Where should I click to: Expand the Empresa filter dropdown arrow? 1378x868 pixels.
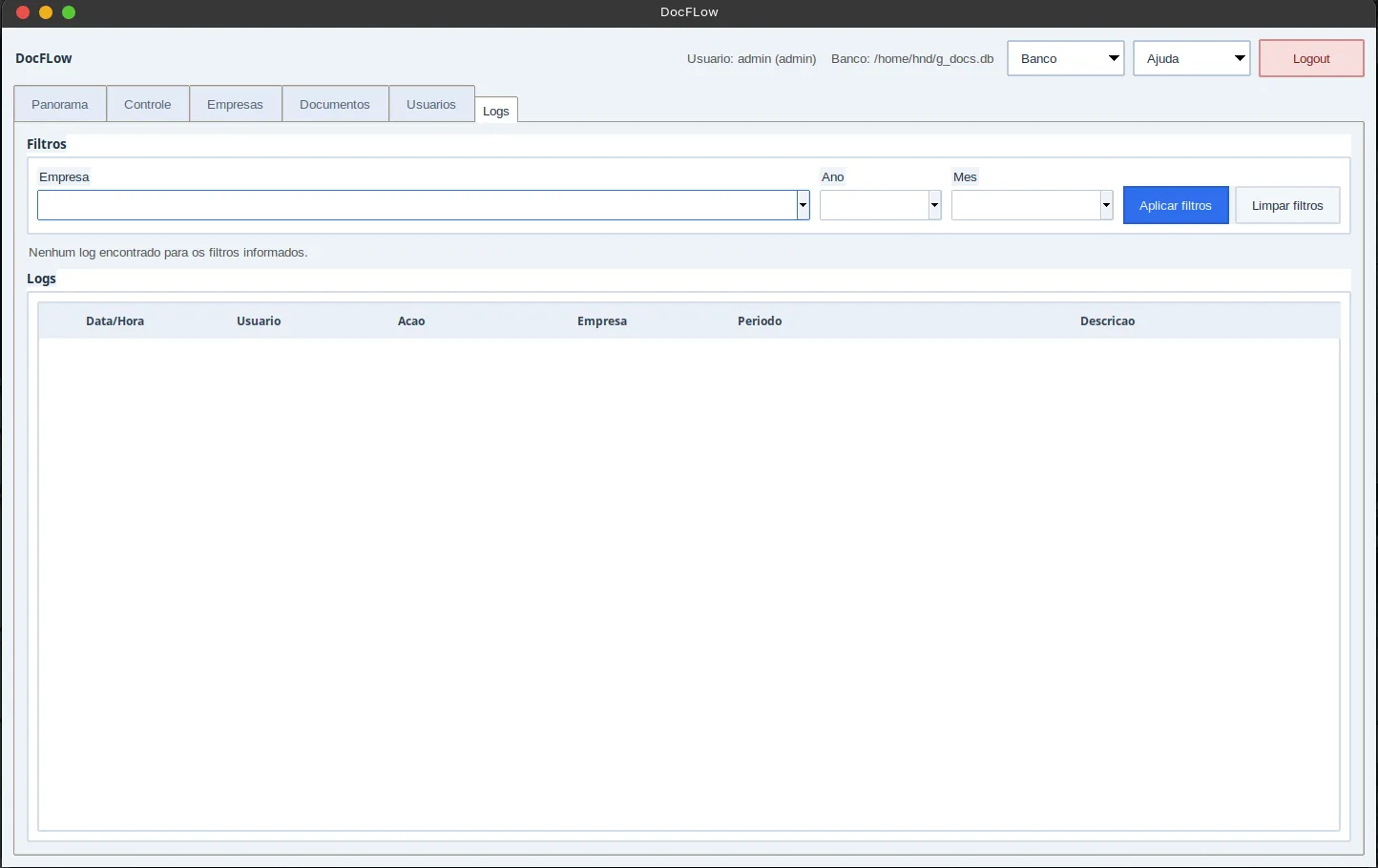click(x=803, y=205)
